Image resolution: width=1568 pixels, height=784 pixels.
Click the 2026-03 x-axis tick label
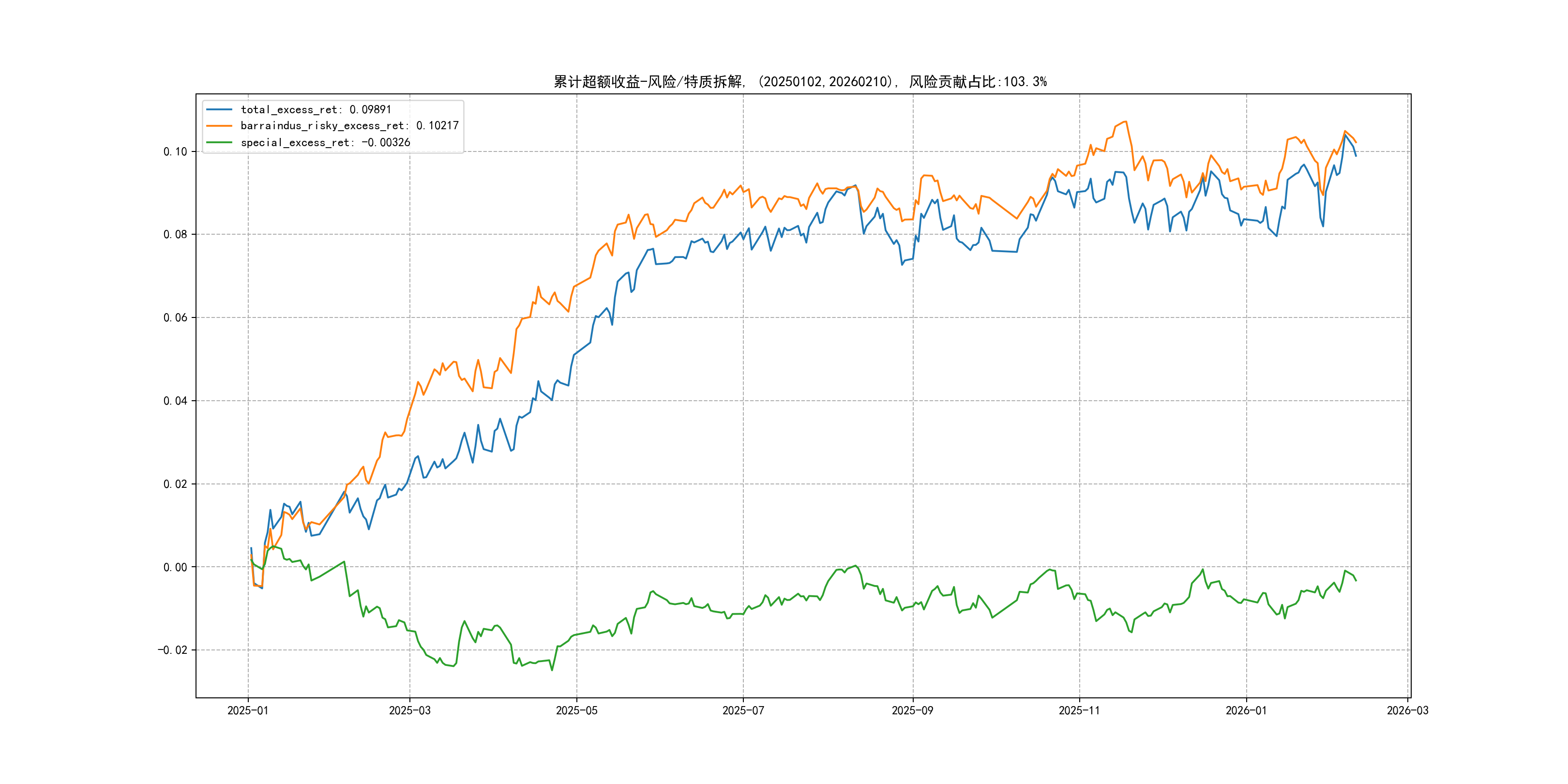[x=1407, y=710]
